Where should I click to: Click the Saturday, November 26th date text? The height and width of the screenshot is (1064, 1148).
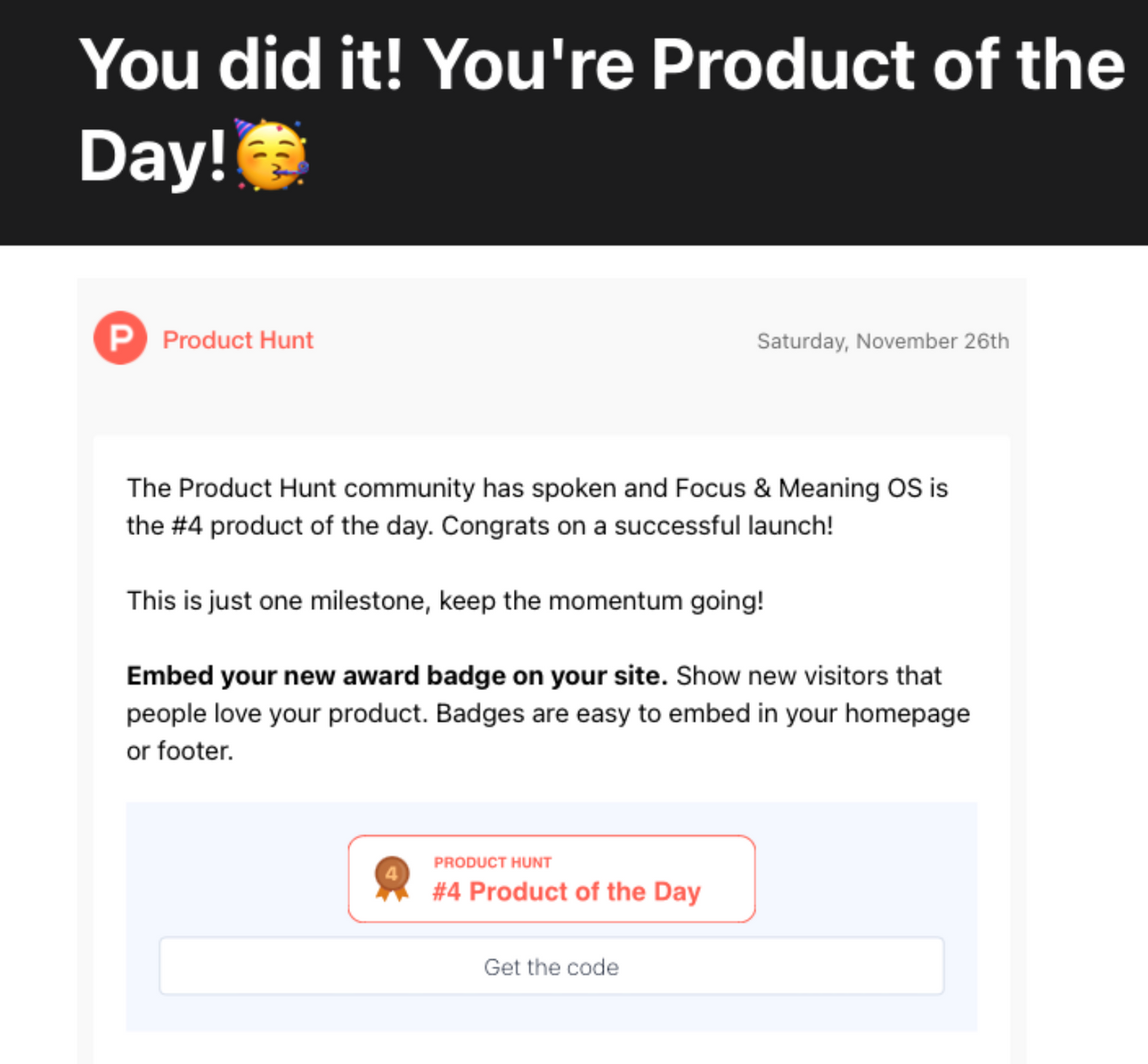[x=883, y=341]
